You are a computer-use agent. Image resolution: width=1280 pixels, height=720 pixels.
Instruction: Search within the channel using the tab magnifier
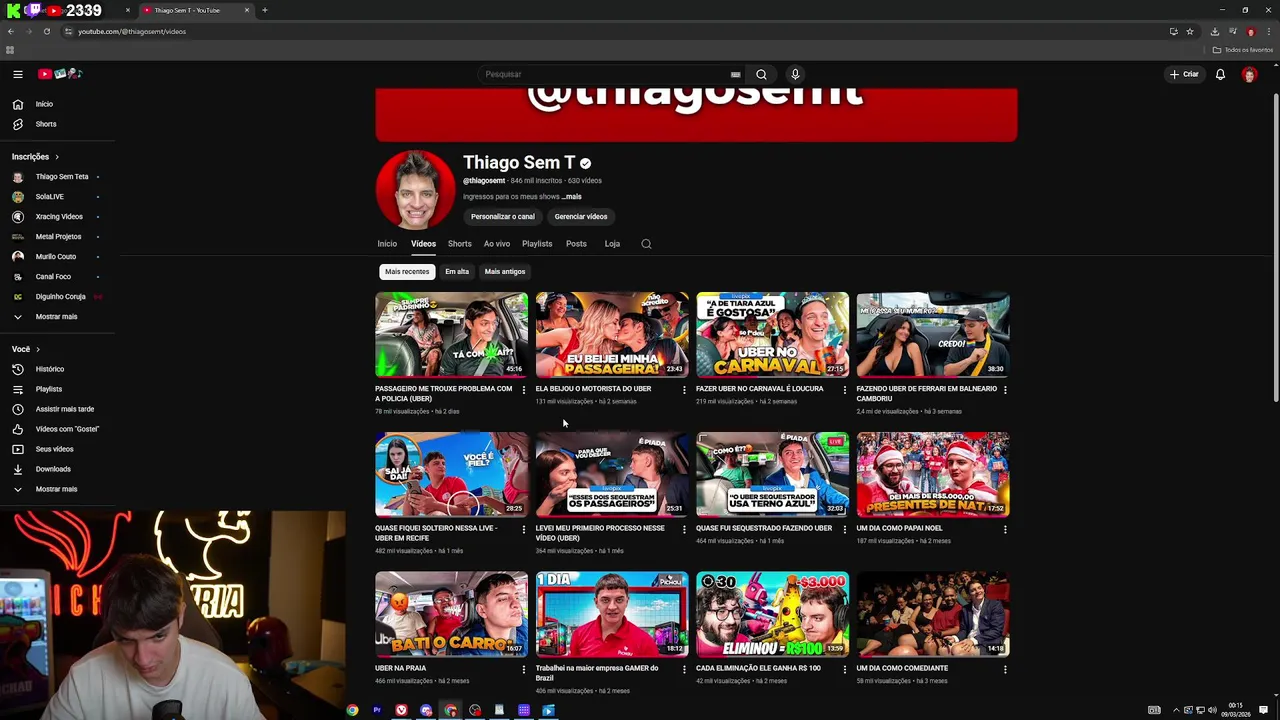(x=646, y=244)
